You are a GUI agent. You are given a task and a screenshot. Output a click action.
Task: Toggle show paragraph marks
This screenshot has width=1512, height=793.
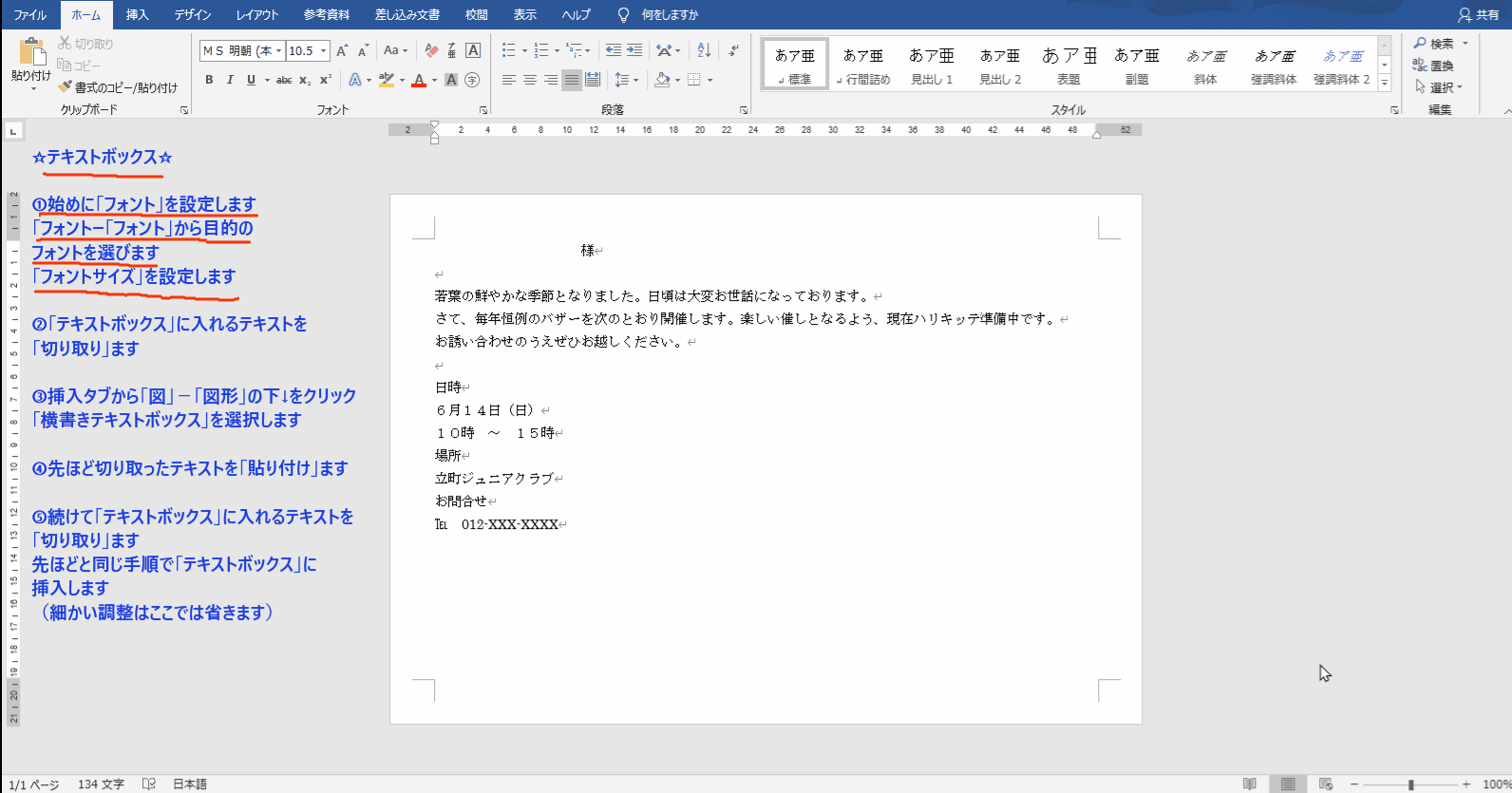[733, 50]
